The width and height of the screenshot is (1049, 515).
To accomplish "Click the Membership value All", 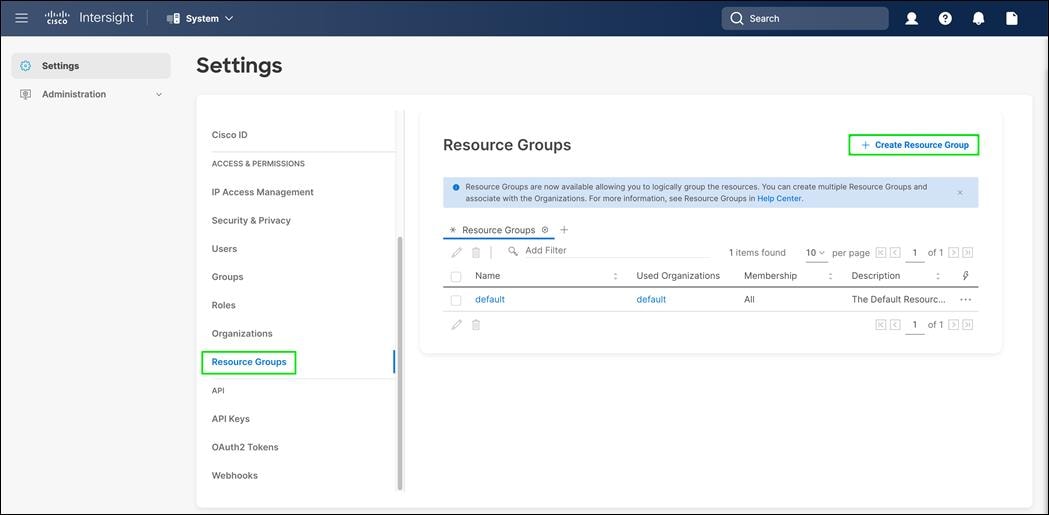I will click(749, 300).
